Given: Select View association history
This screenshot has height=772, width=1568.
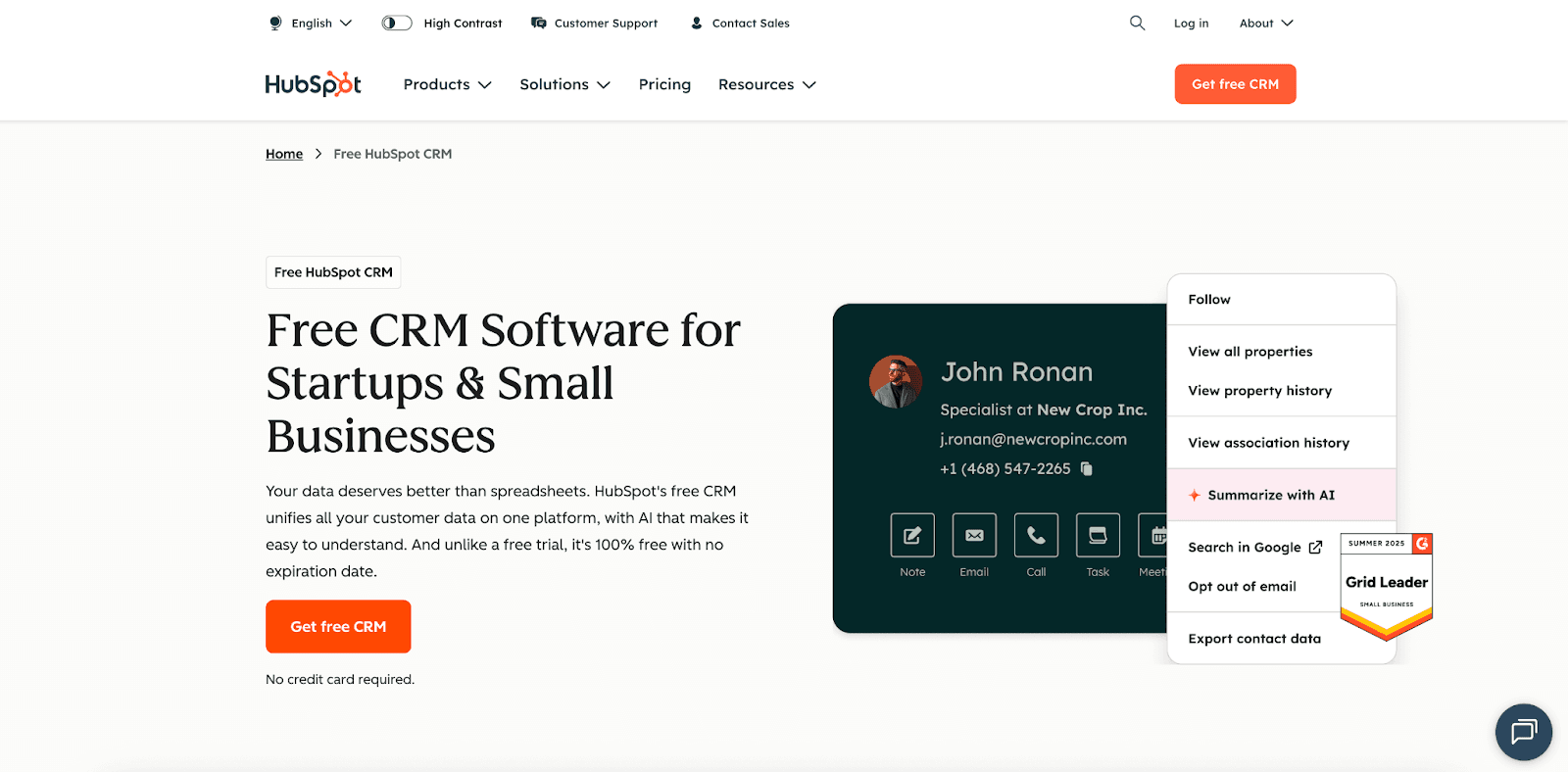Looking at the screenshot, I should 1281,443.
